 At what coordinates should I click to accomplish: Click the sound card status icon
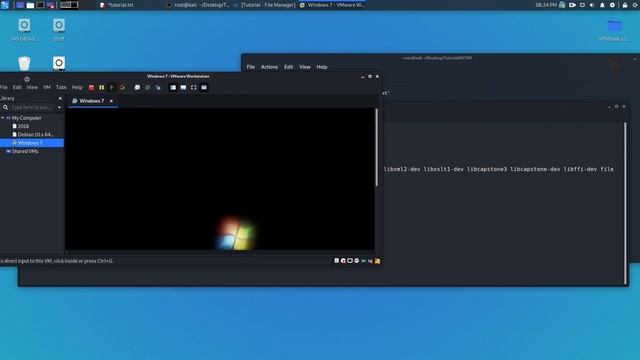tap(364, 261)
